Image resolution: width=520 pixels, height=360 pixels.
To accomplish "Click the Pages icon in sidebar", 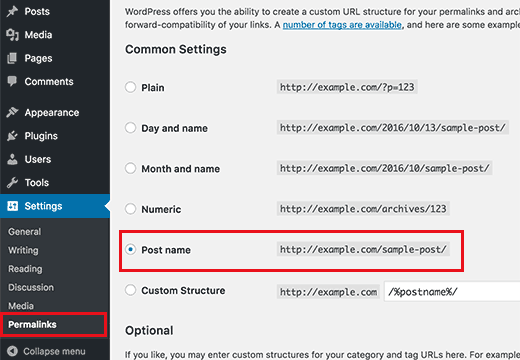I will point(12,58).
